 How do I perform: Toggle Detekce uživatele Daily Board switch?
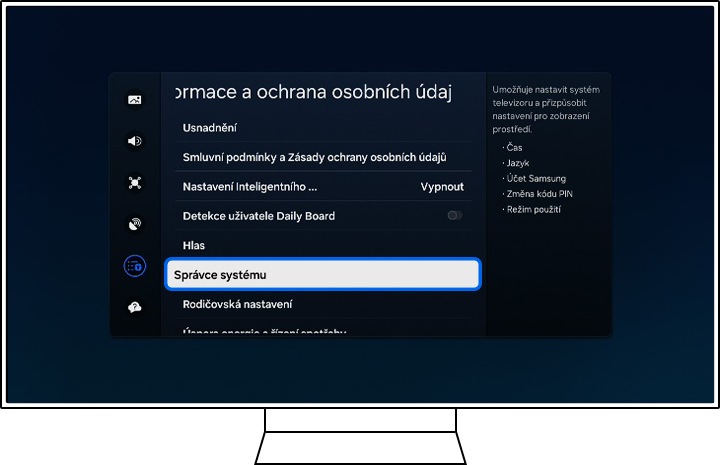(x=455, y=215)
